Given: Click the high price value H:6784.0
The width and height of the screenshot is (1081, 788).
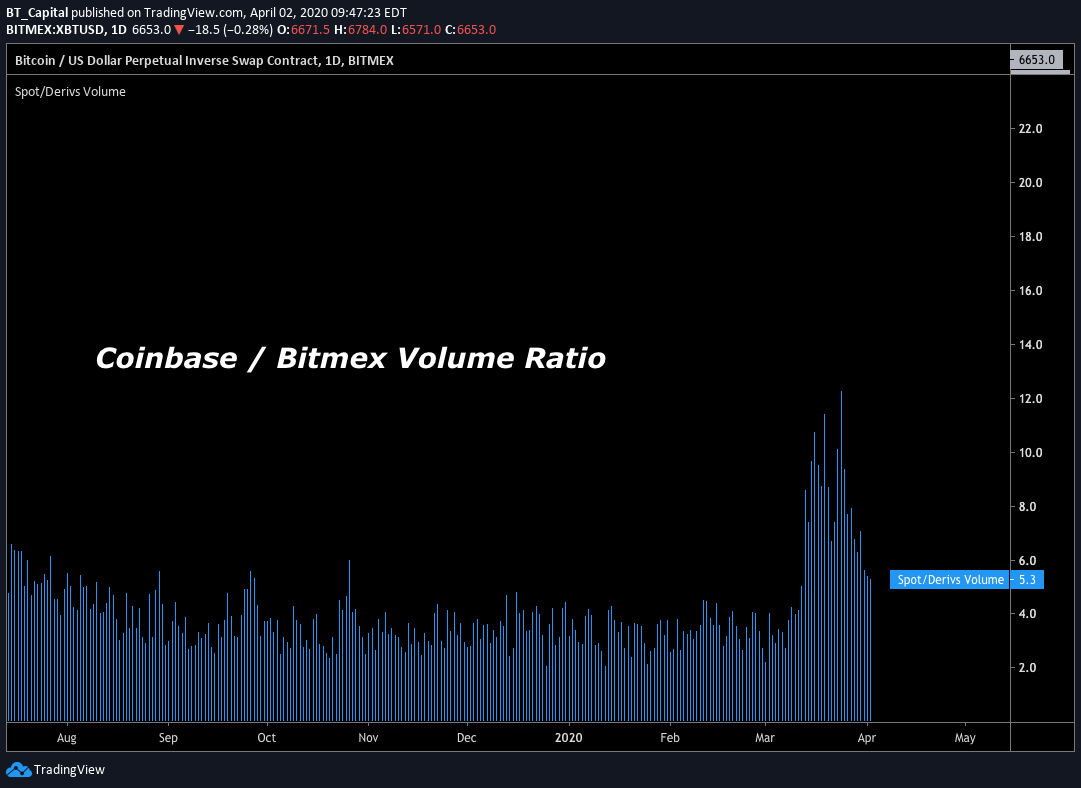Looking at the screenshot, I should click(x=361, y=30).
